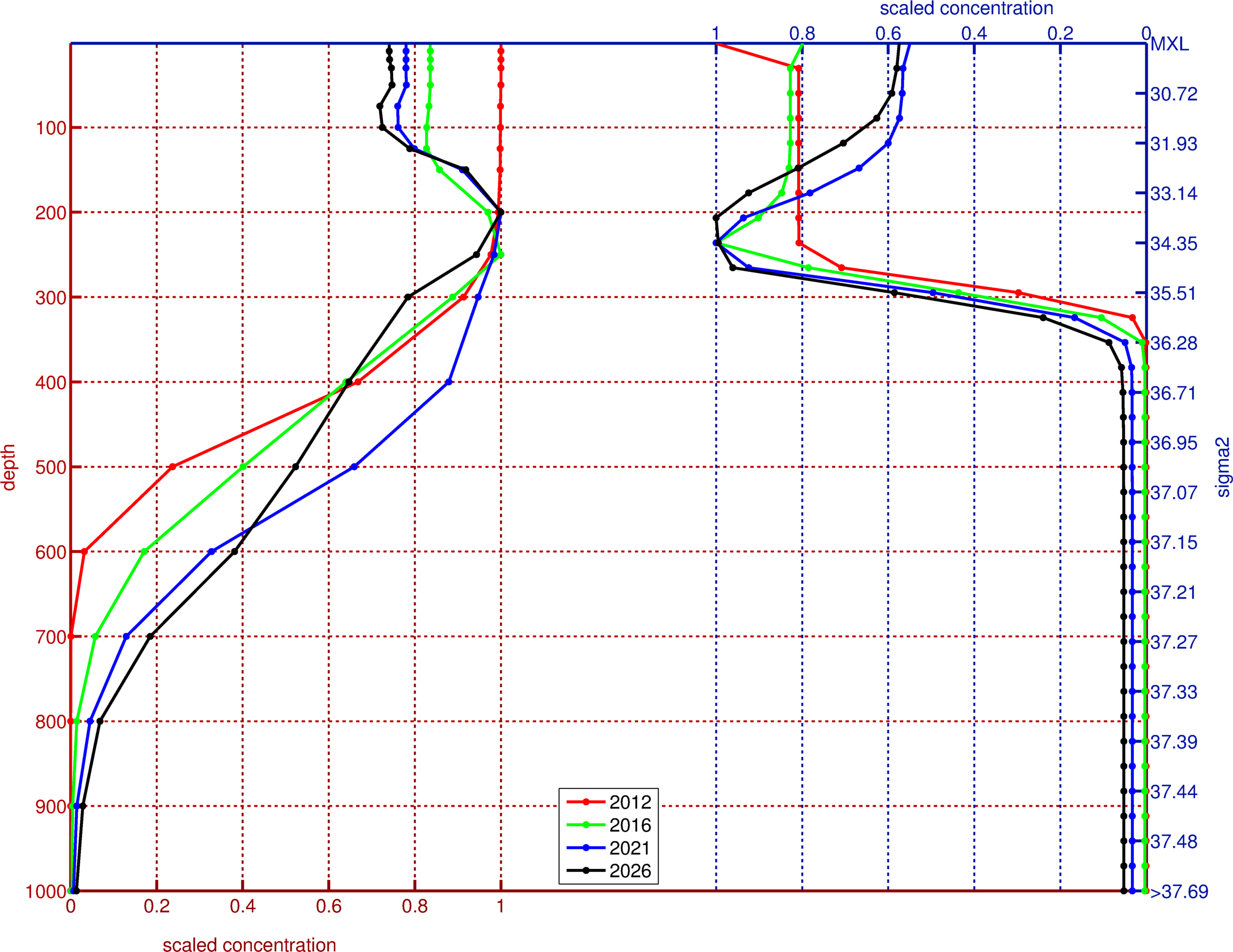Click the 2012 legend entry label
Image resolution: width=1233 pixels, height=952 pixels.
coord(630,802)
